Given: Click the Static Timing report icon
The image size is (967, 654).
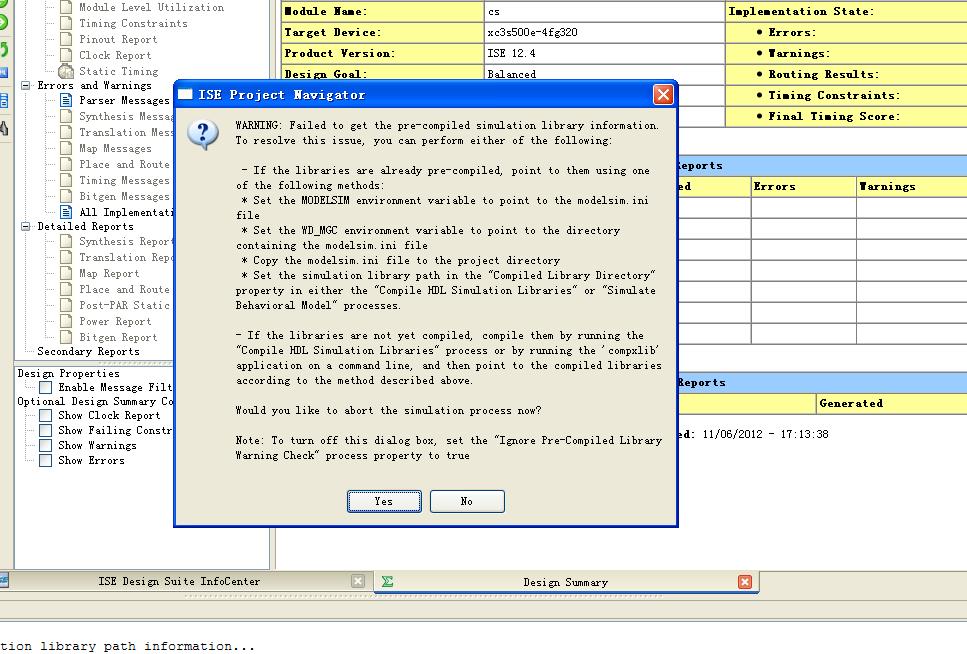Looking at the screenshot, I should pyautogui.click(x=66, y=72).
